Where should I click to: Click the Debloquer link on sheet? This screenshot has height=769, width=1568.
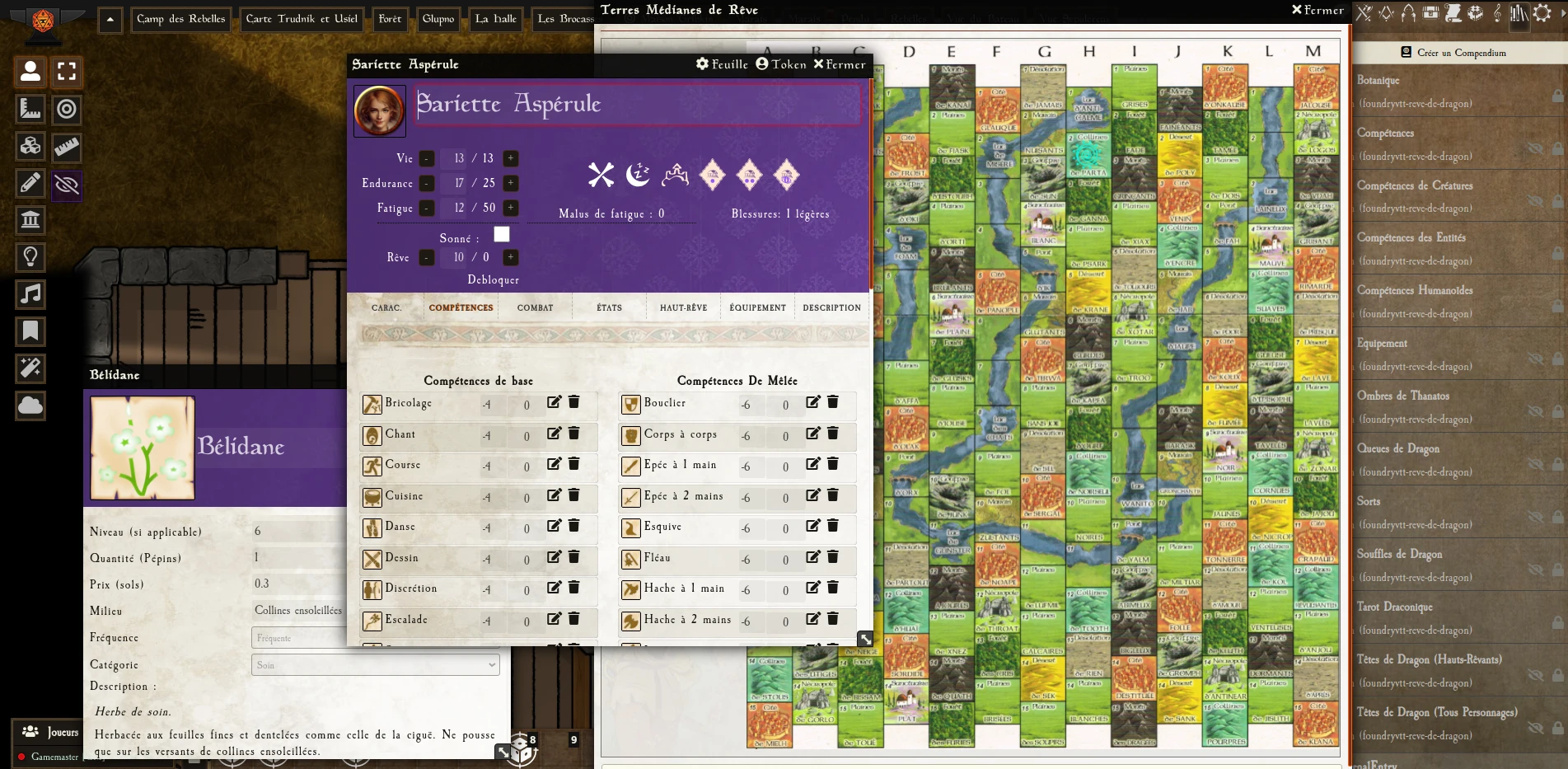[494, 280]
